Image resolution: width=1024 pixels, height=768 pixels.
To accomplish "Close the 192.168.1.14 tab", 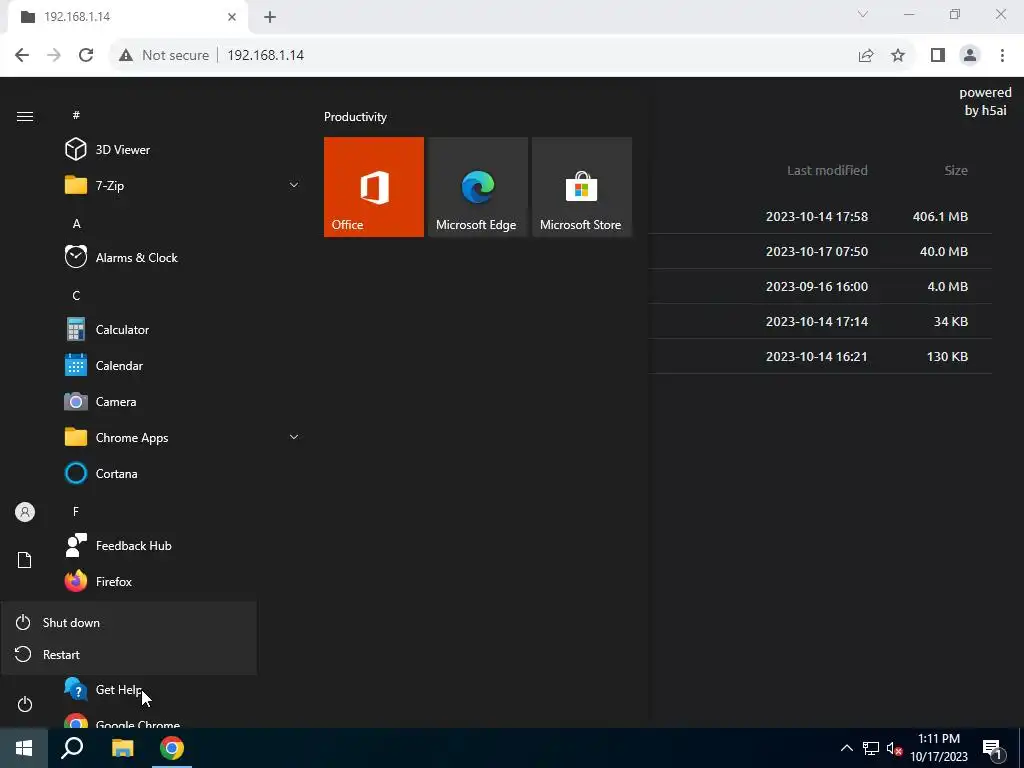I will pyautogui.click(x=232, y=17).
